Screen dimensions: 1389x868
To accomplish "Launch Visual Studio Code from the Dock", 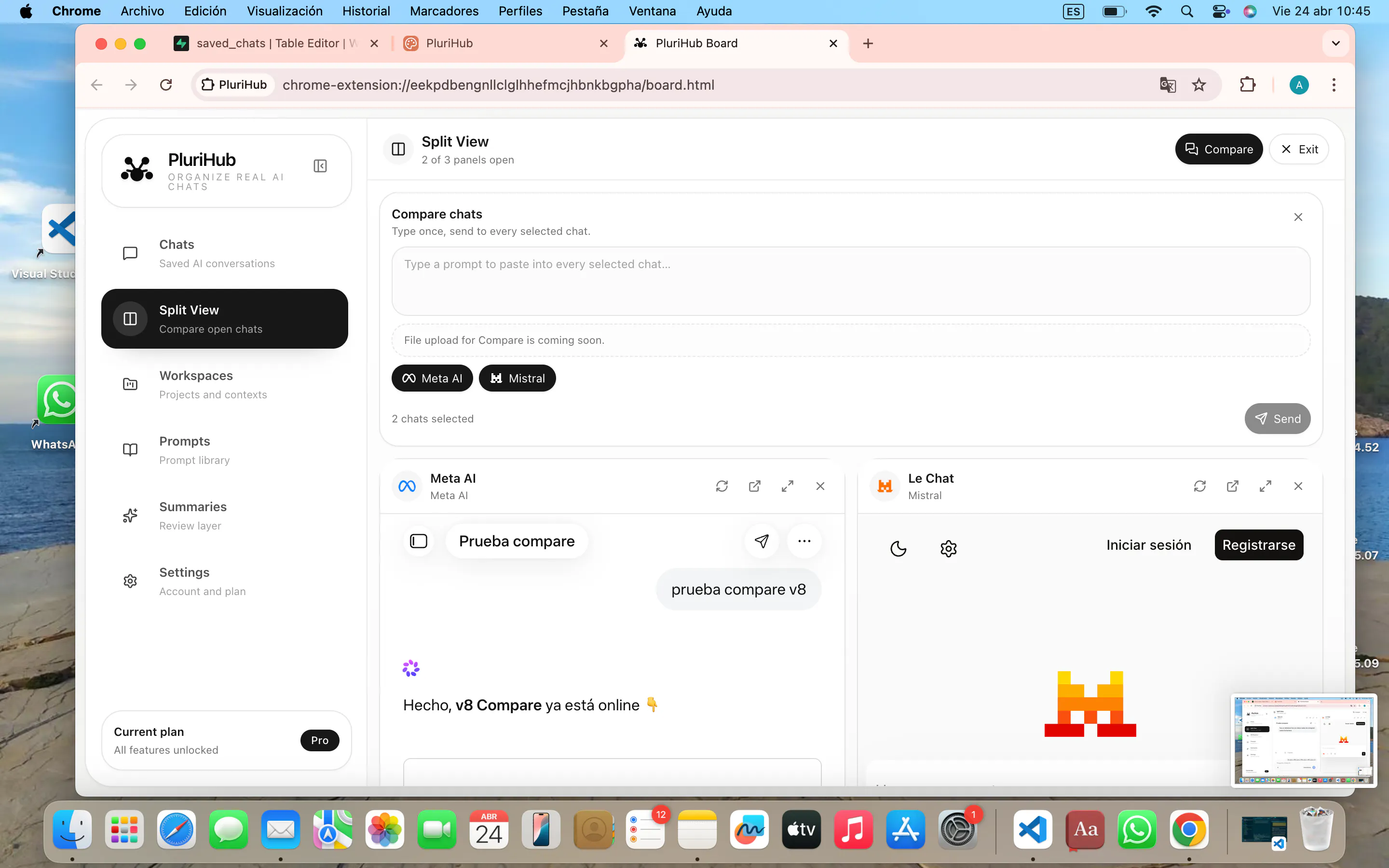I will [x=1033, y=829].
